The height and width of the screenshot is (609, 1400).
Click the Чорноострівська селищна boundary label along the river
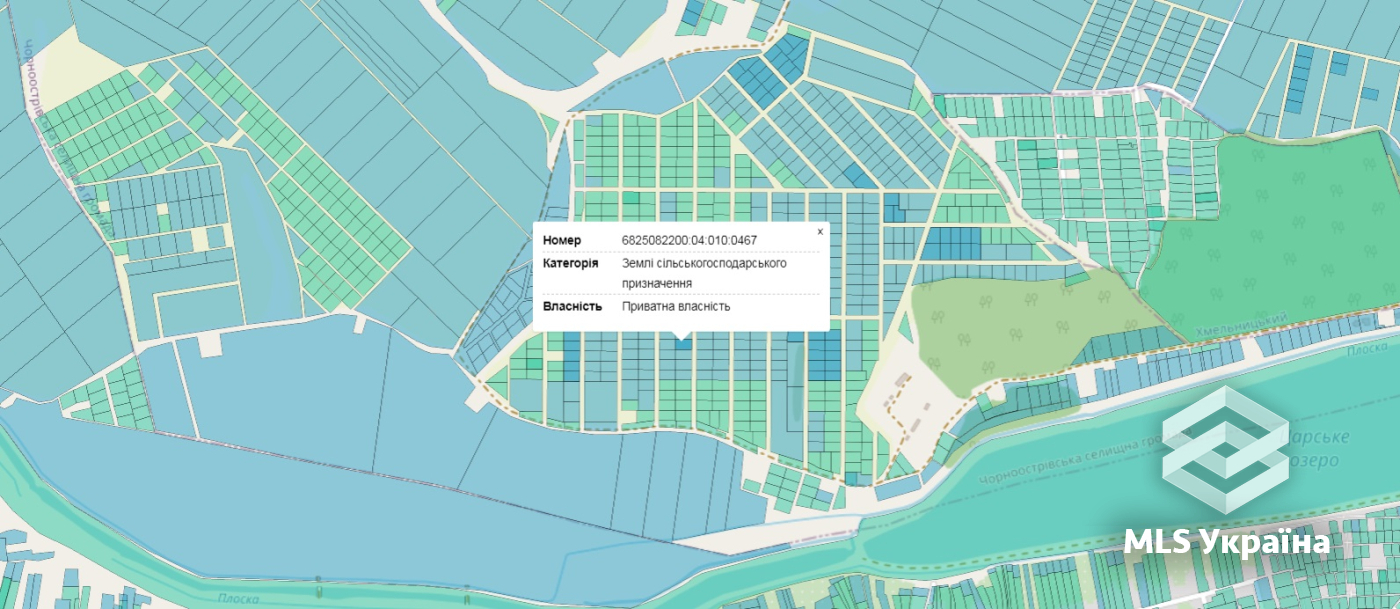click(x=1061, y=462)
